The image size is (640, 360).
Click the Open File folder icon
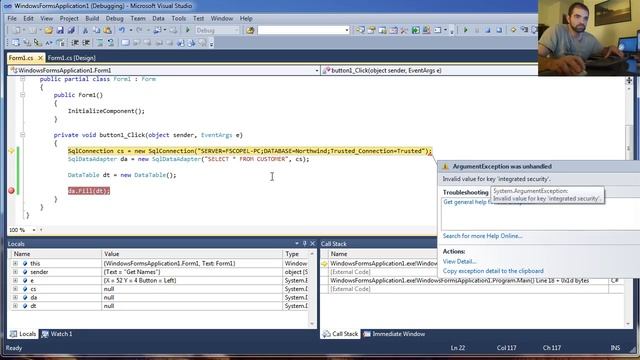[49, 30]
